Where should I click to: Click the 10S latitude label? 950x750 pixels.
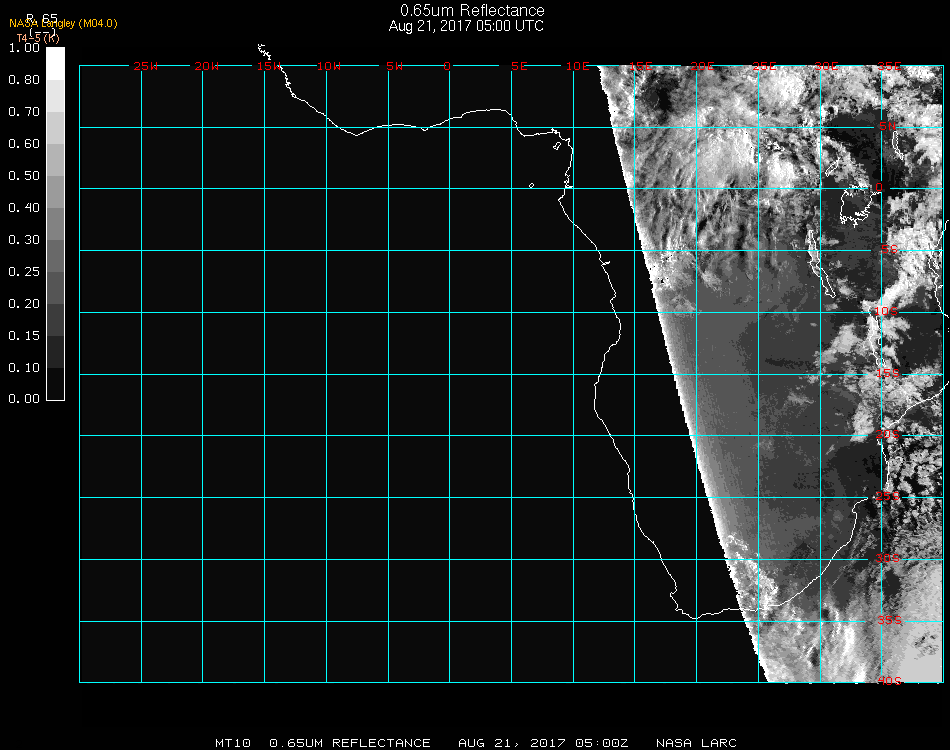click(x=888, y=312)
